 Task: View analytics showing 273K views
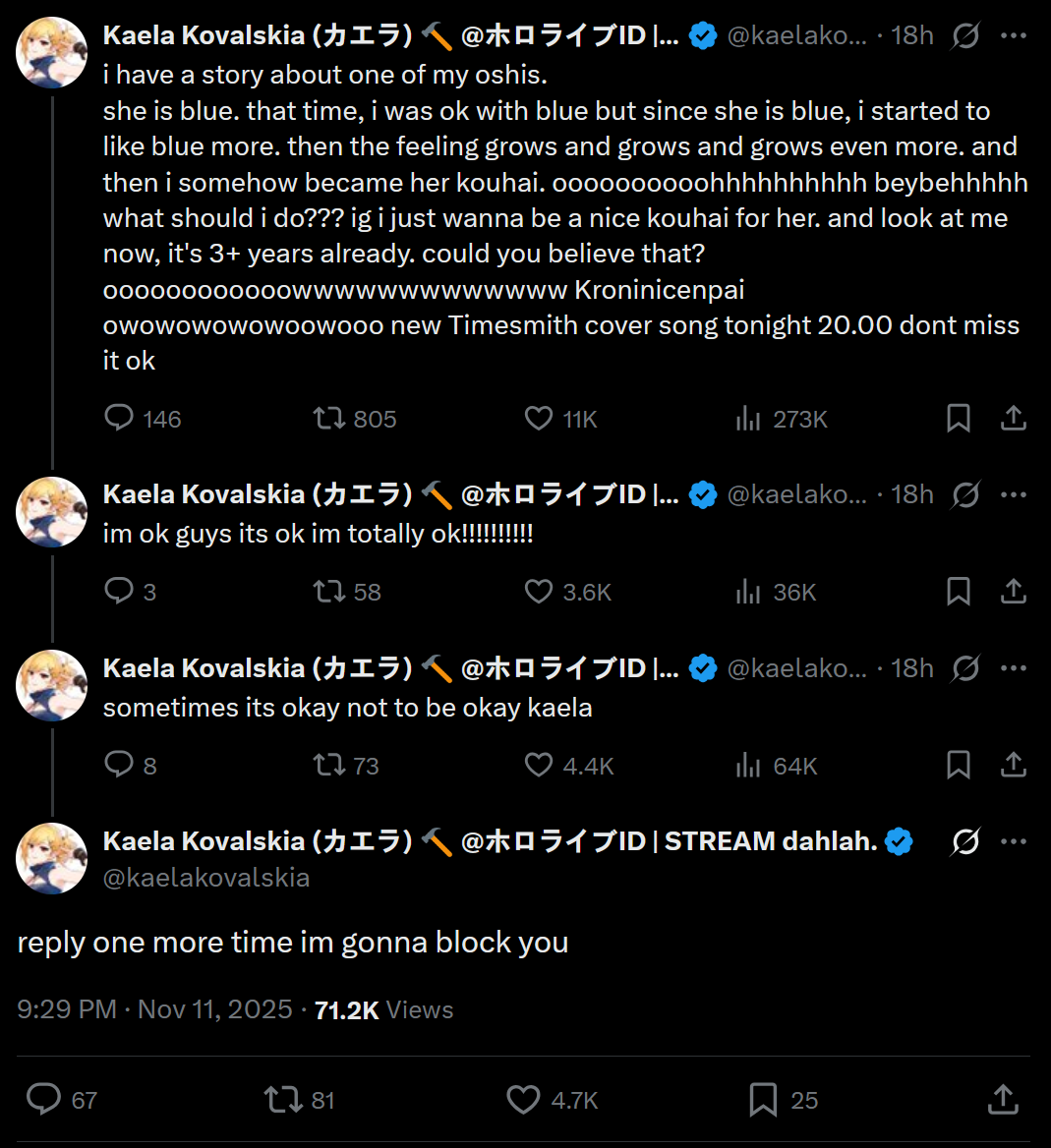[749, 419]
